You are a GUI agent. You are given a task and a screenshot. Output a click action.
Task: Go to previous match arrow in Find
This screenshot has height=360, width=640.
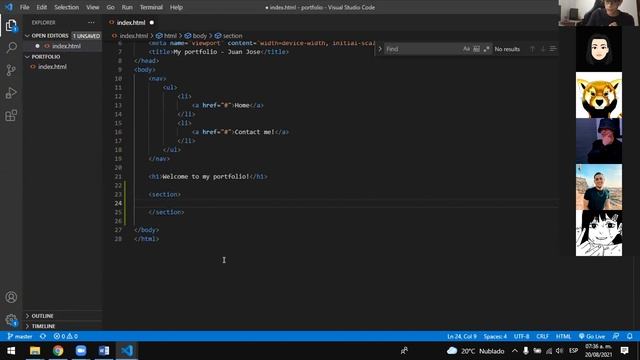pyautogui.click(x=532, y=49)
